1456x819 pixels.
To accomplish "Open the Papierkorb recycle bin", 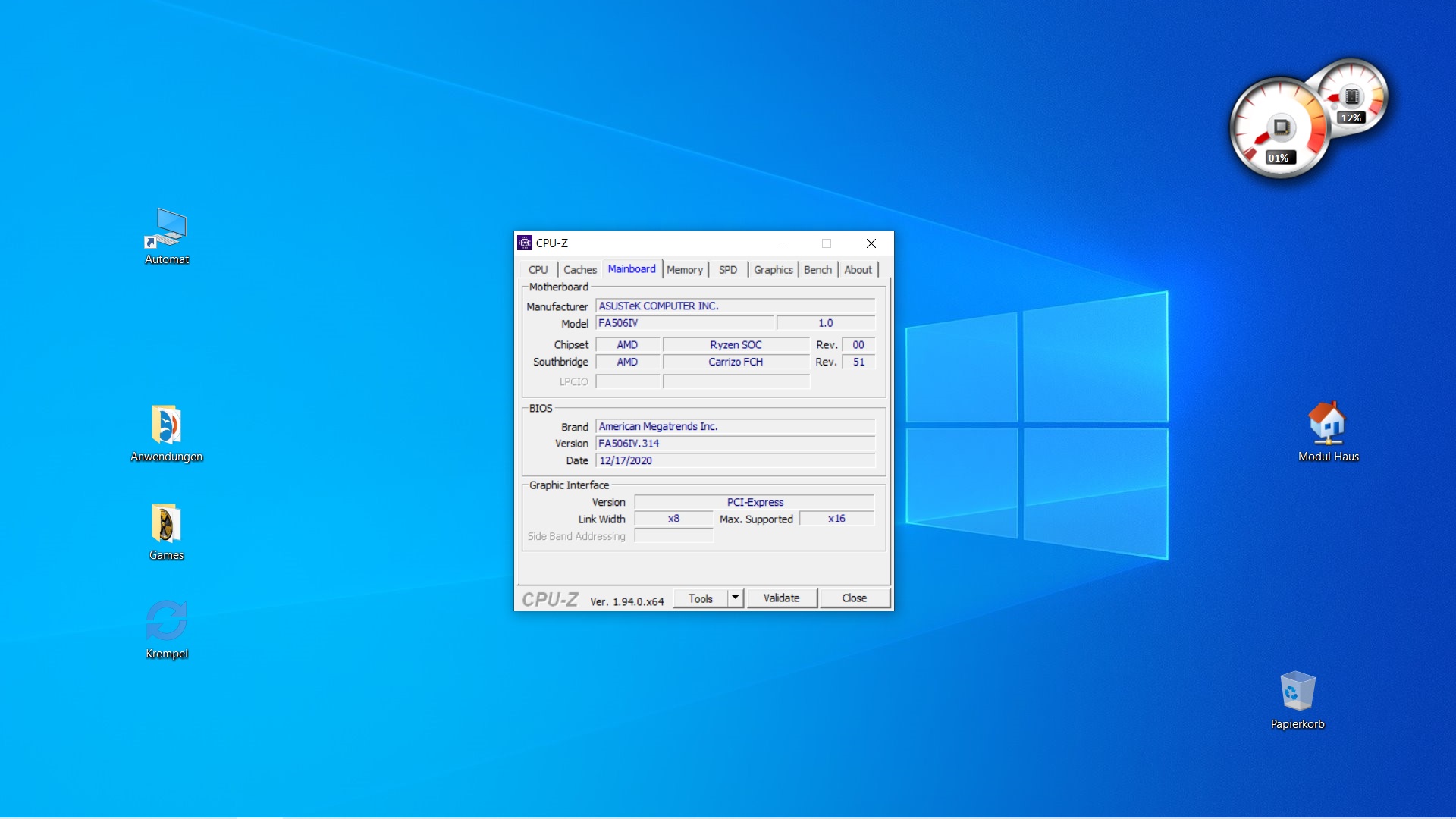I will point(1297,692).
